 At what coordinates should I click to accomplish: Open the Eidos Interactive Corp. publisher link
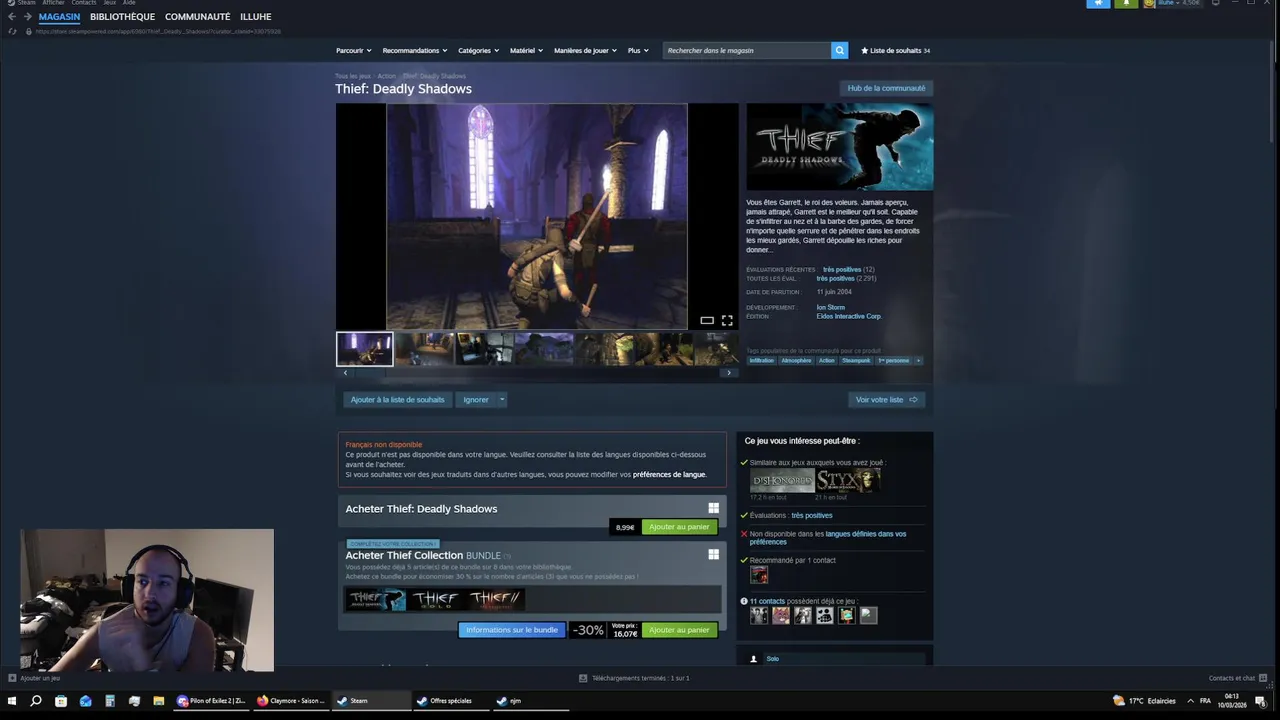pyautogui.click(x=848, y=316)
